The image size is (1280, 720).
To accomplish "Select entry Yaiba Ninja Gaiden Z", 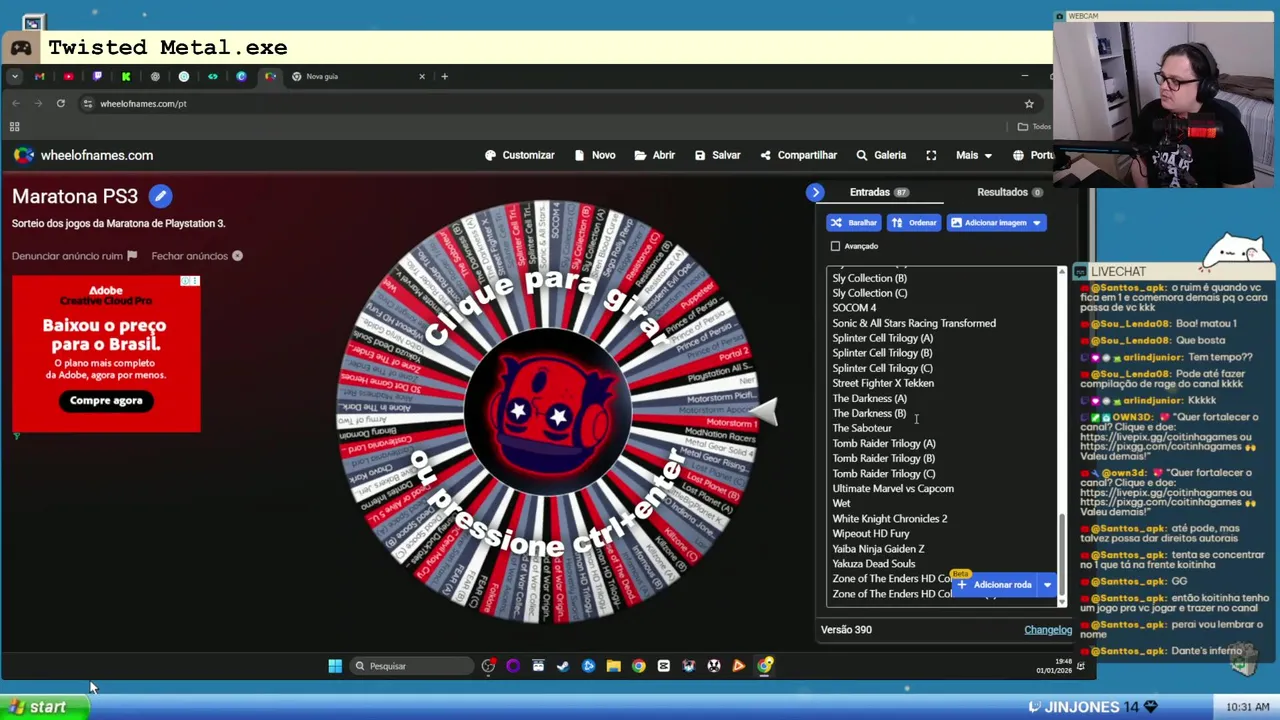I will coord(878,548).
